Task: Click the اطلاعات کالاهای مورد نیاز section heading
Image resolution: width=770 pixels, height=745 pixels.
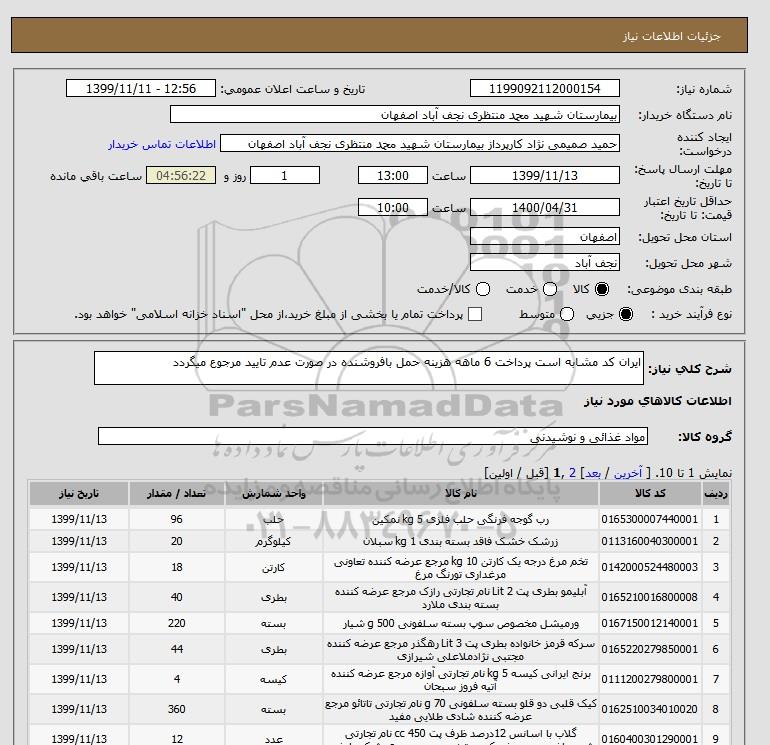Action: pos(658,401)
